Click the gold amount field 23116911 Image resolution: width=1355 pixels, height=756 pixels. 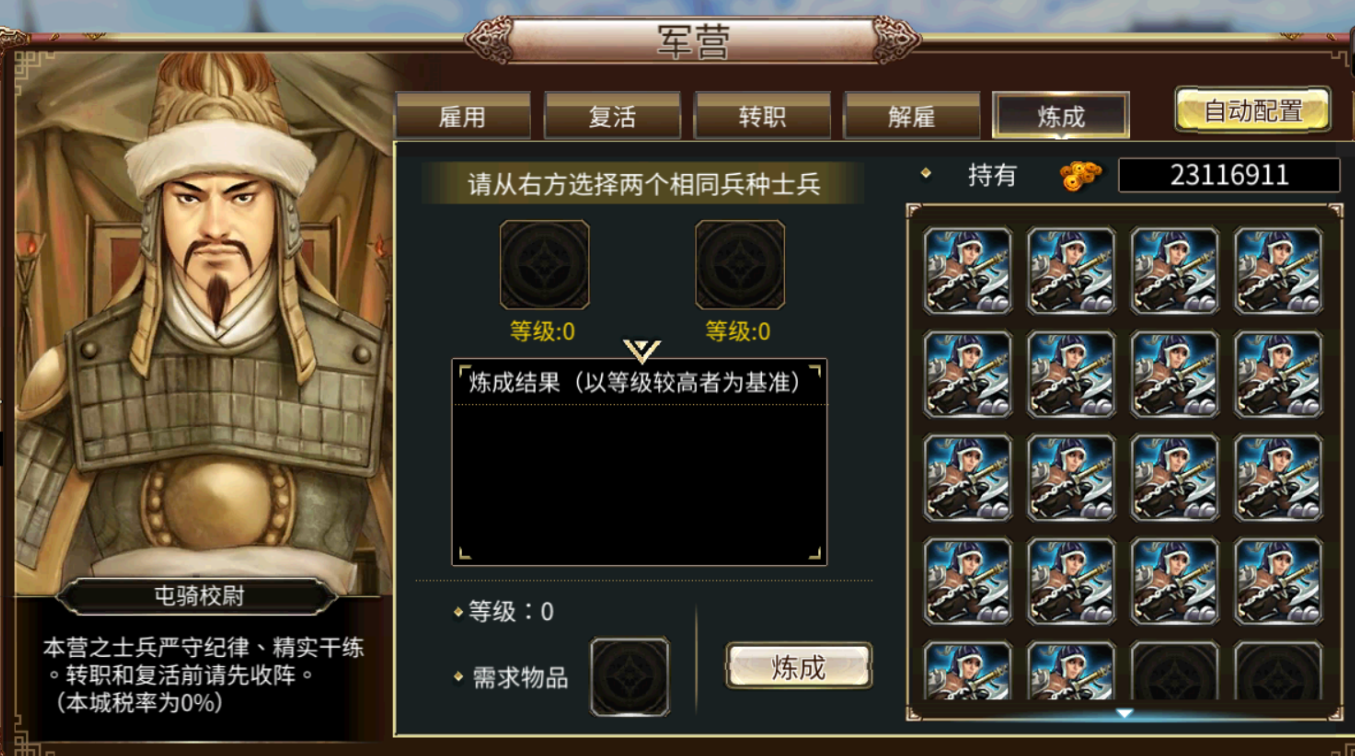(x=1229, y=175)
